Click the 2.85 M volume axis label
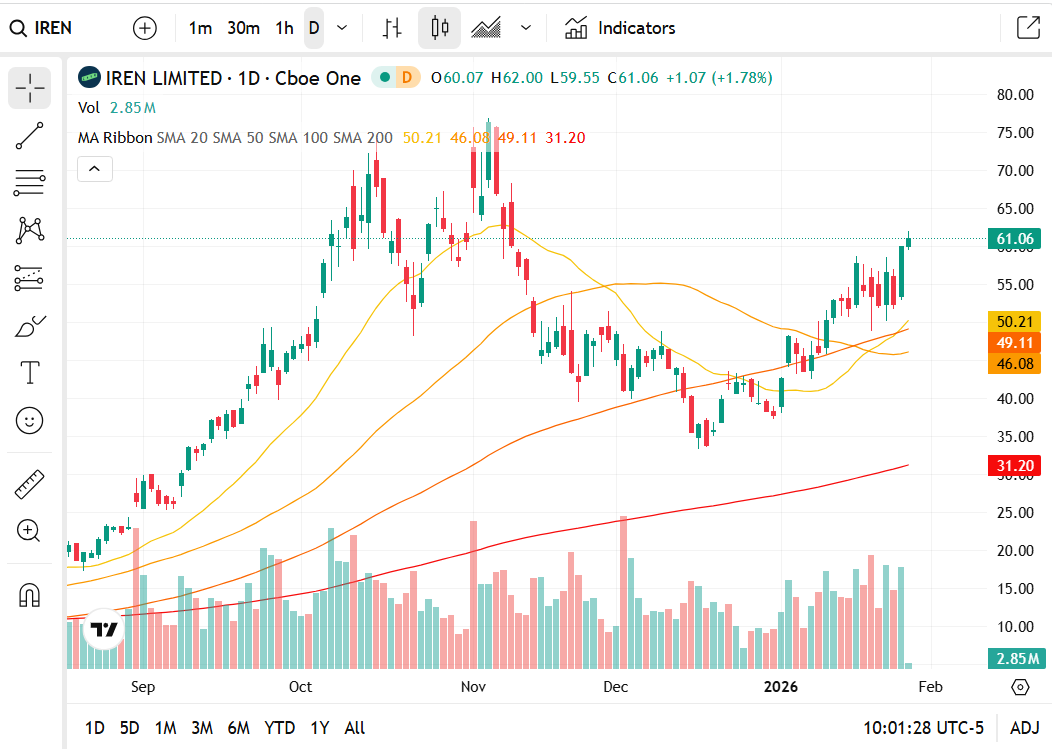 (x=1017, y=659)
